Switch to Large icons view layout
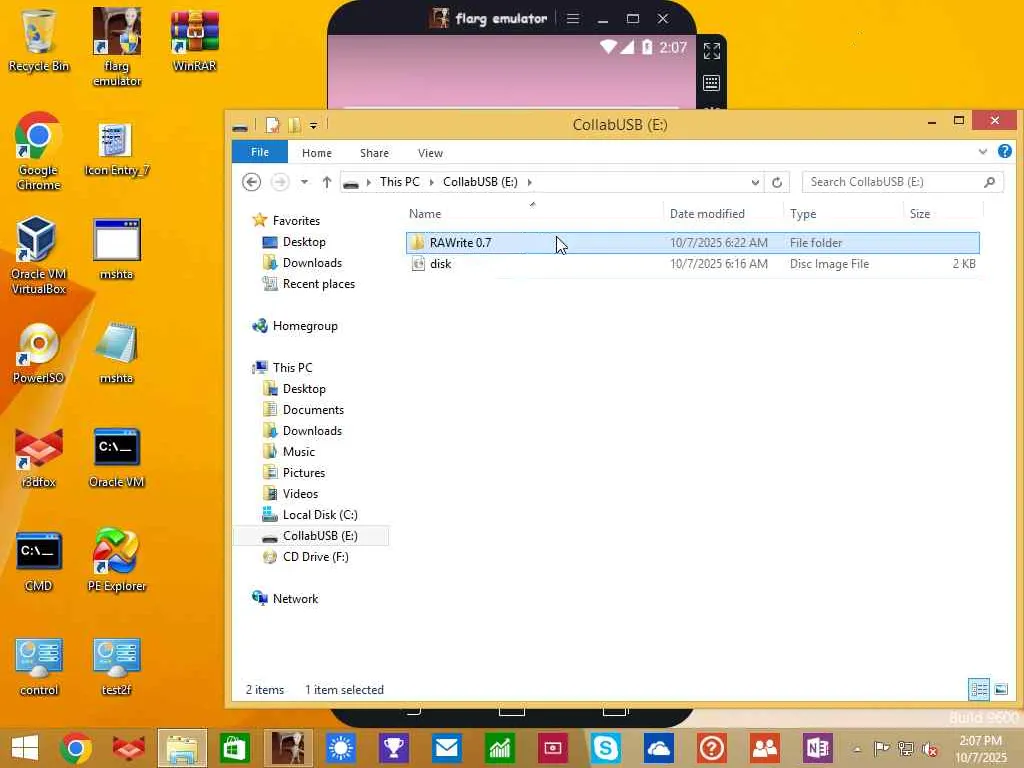1024x768 pixels. 1001,689
